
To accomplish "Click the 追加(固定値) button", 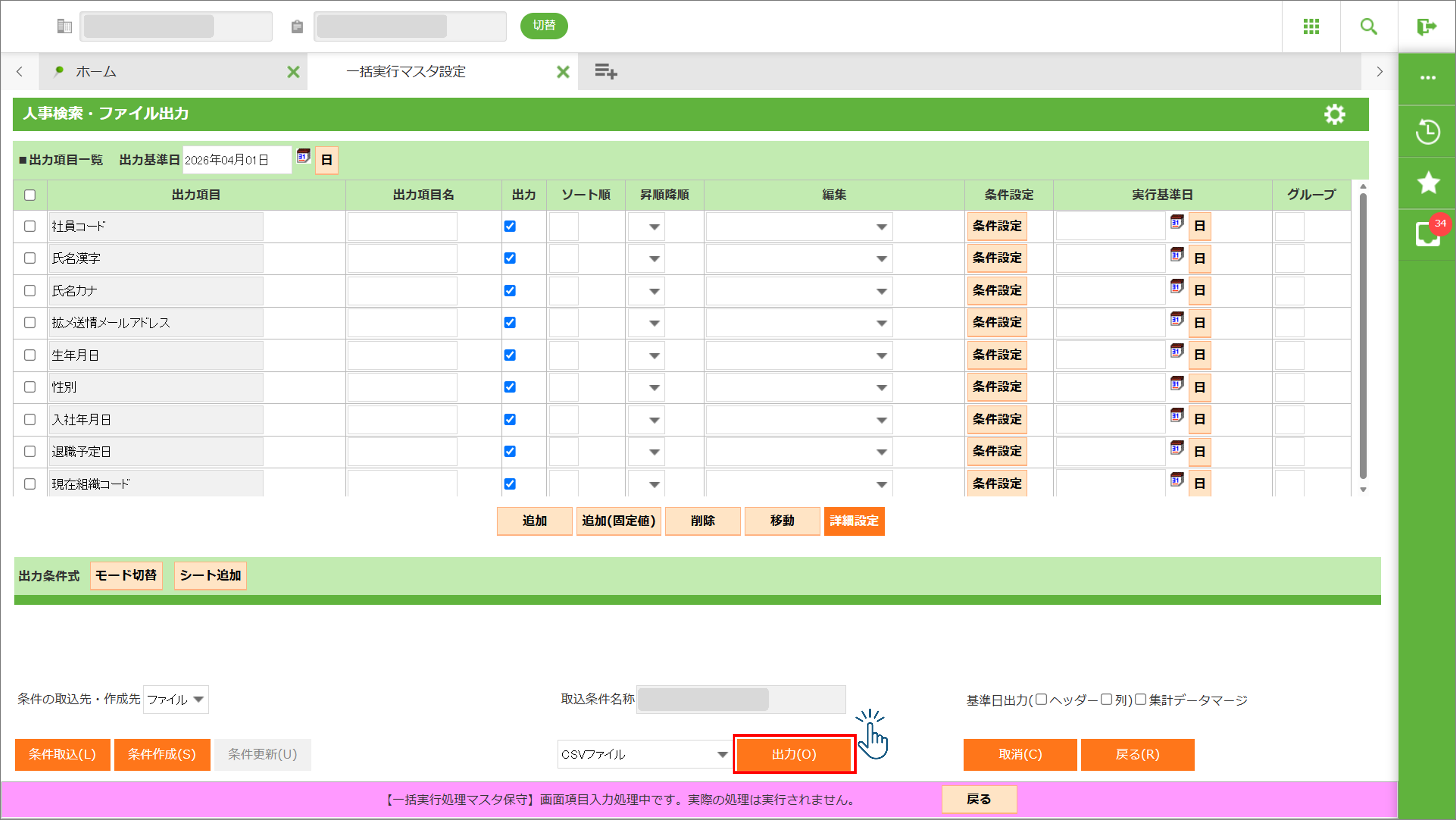I will click(618, 521).
